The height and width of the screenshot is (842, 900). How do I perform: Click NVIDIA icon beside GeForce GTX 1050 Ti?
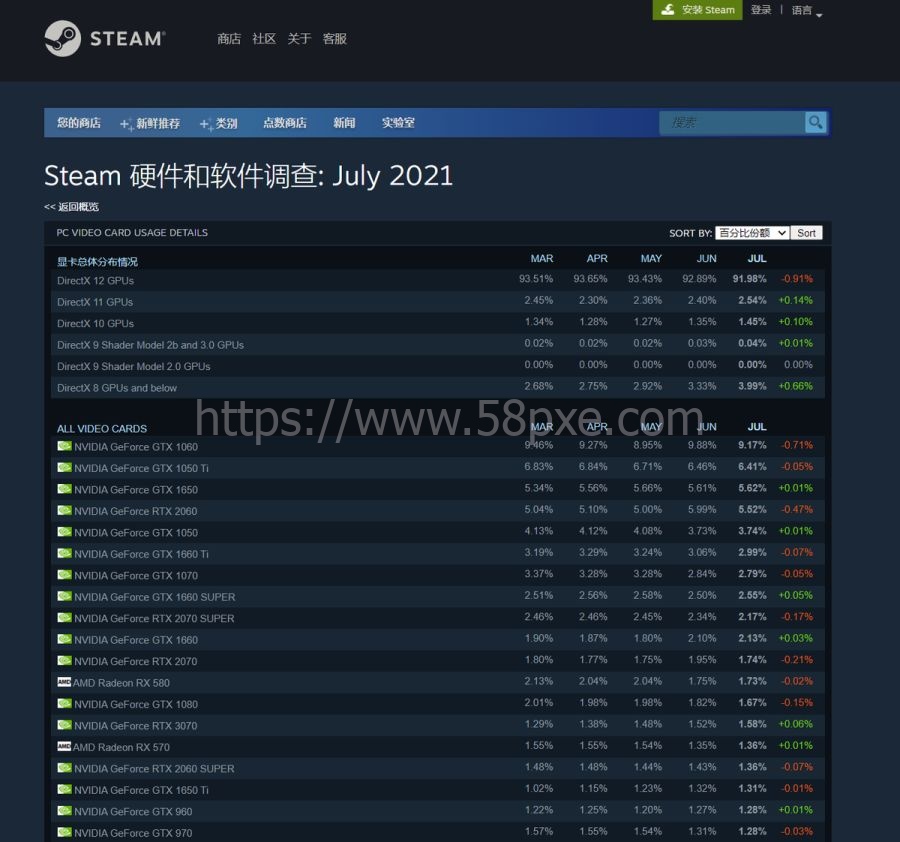pos(64,468)
